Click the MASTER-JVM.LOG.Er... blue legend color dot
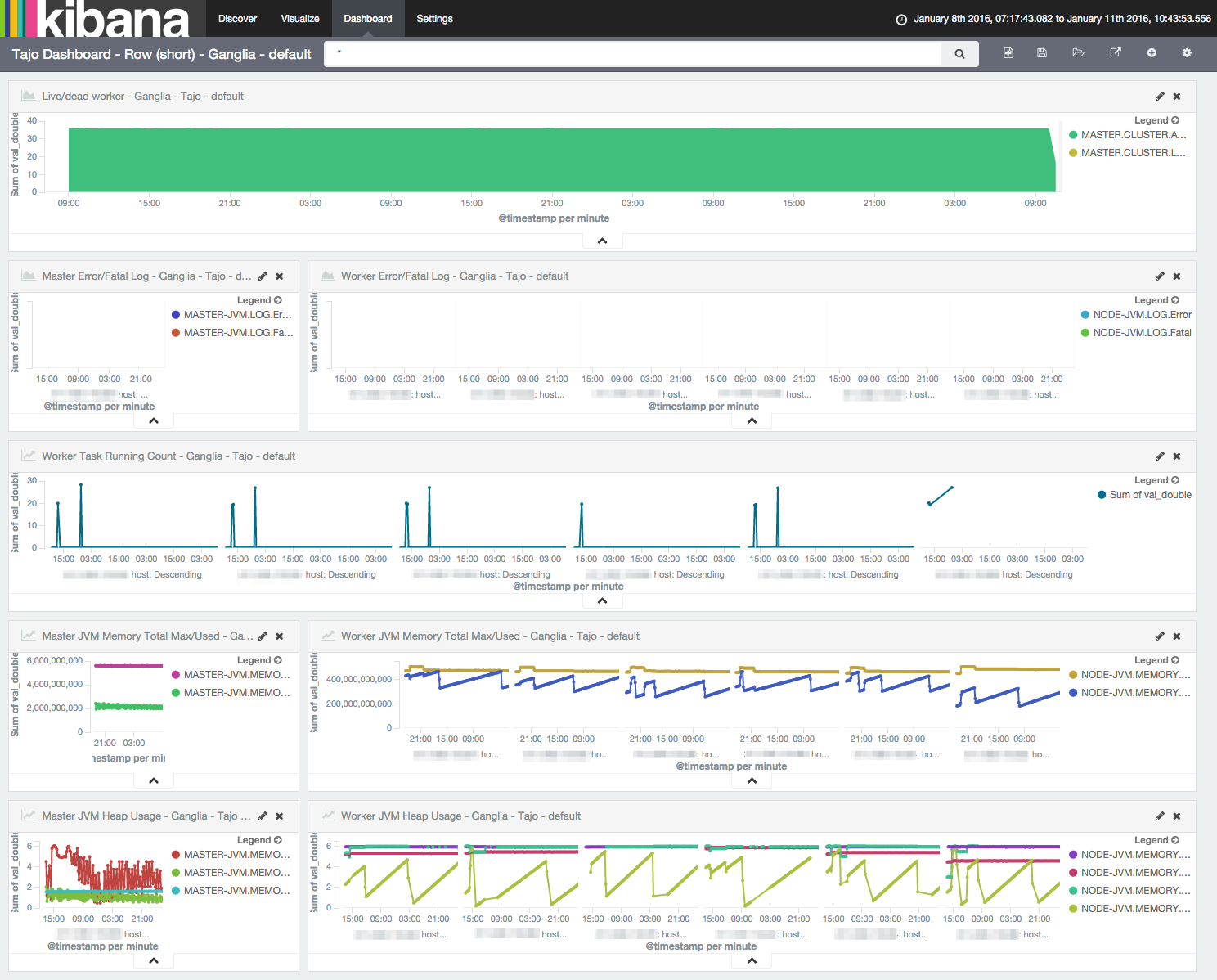Screen dimensions: 1217x980 tap(176, 315)
